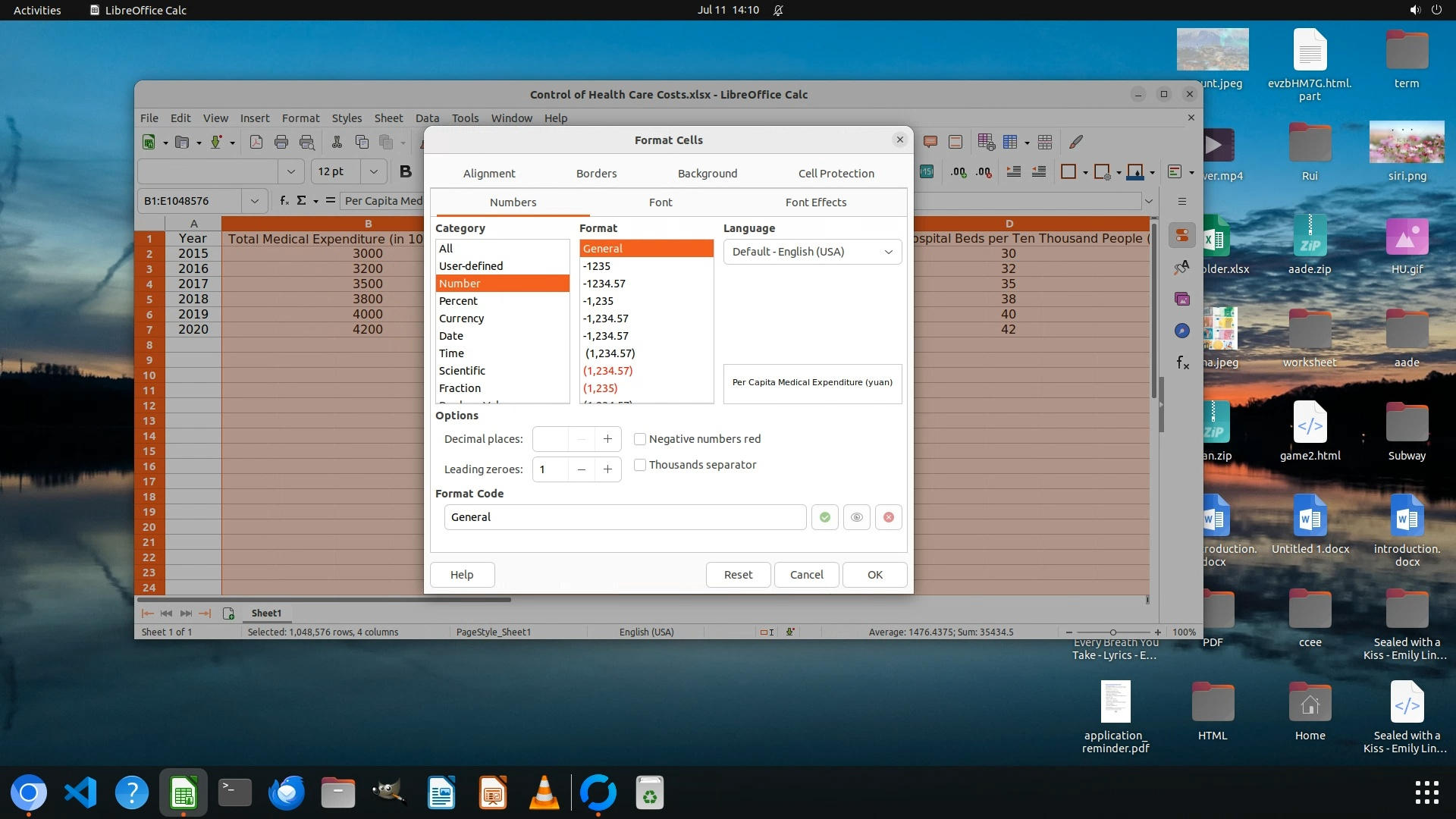
Task: Switch to the Borders tab
Action: [x=596, y=174]
